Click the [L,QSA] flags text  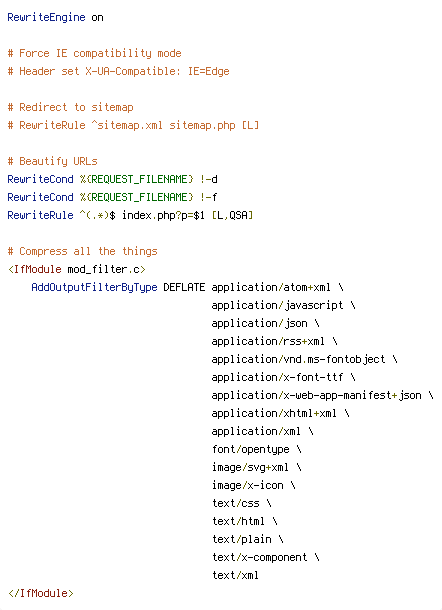[x=232, y=215]
